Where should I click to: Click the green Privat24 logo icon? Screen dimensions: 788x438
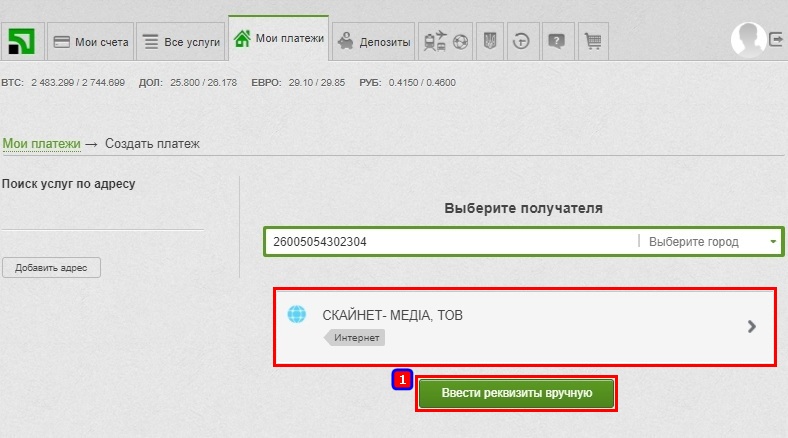pyautogui.click(x=22, y=41)
